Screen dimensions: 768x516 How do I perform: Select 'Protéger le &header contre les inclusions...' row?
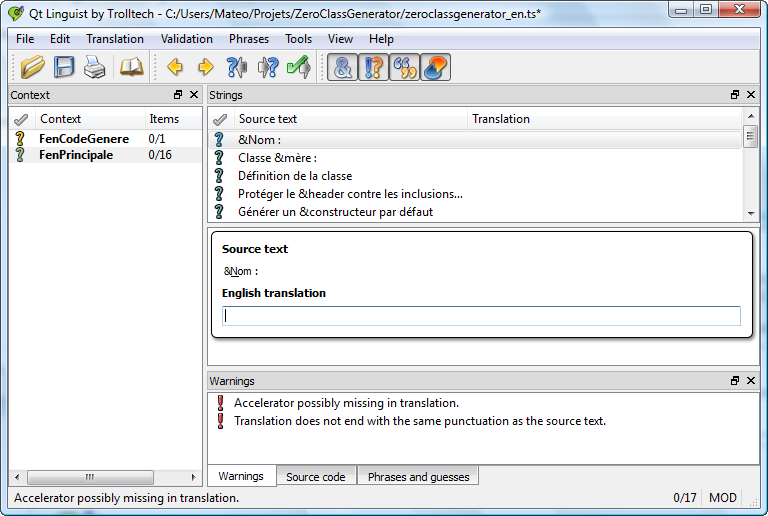coord(475,194)
